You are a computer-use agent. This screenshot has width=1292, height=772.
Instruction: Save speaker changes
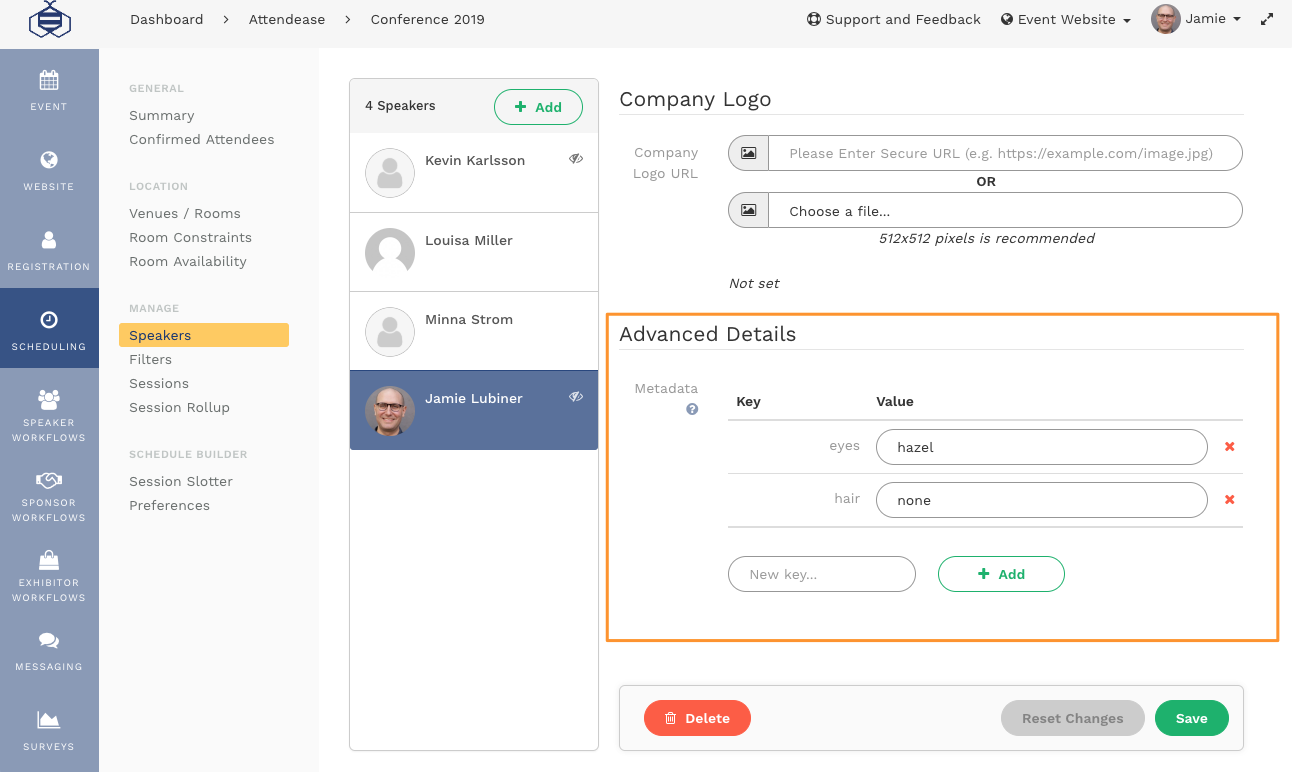1192,718
